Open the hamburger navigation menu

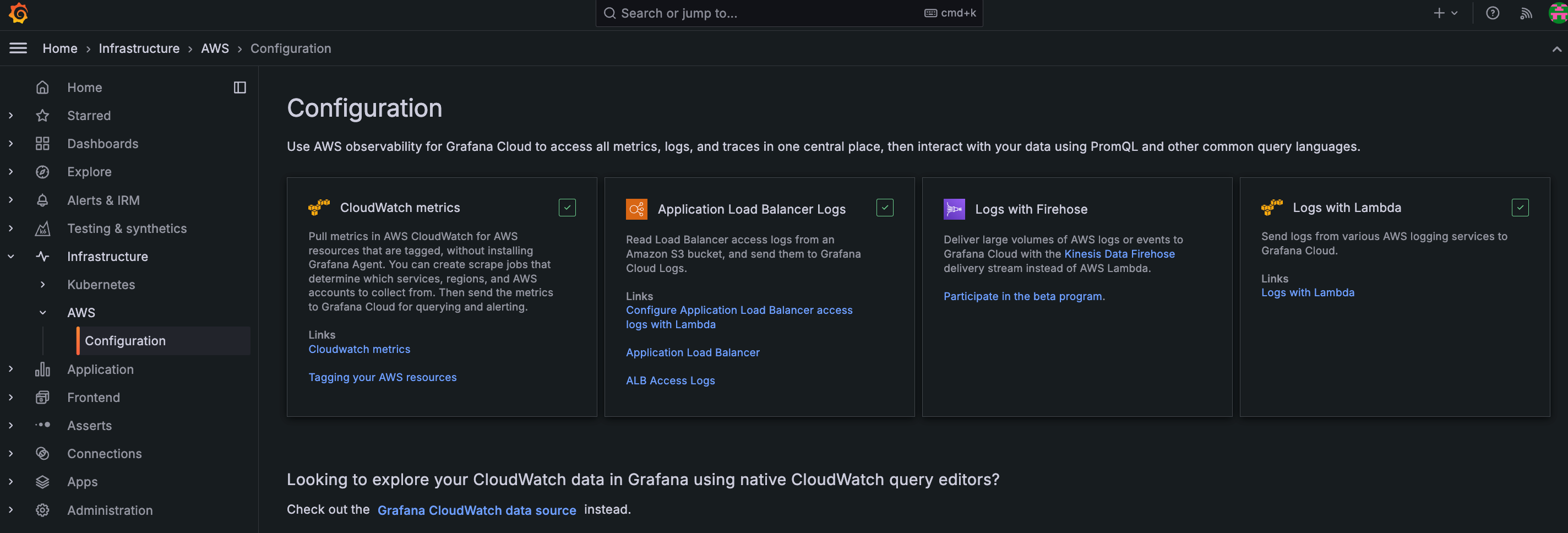pos(18,48)
